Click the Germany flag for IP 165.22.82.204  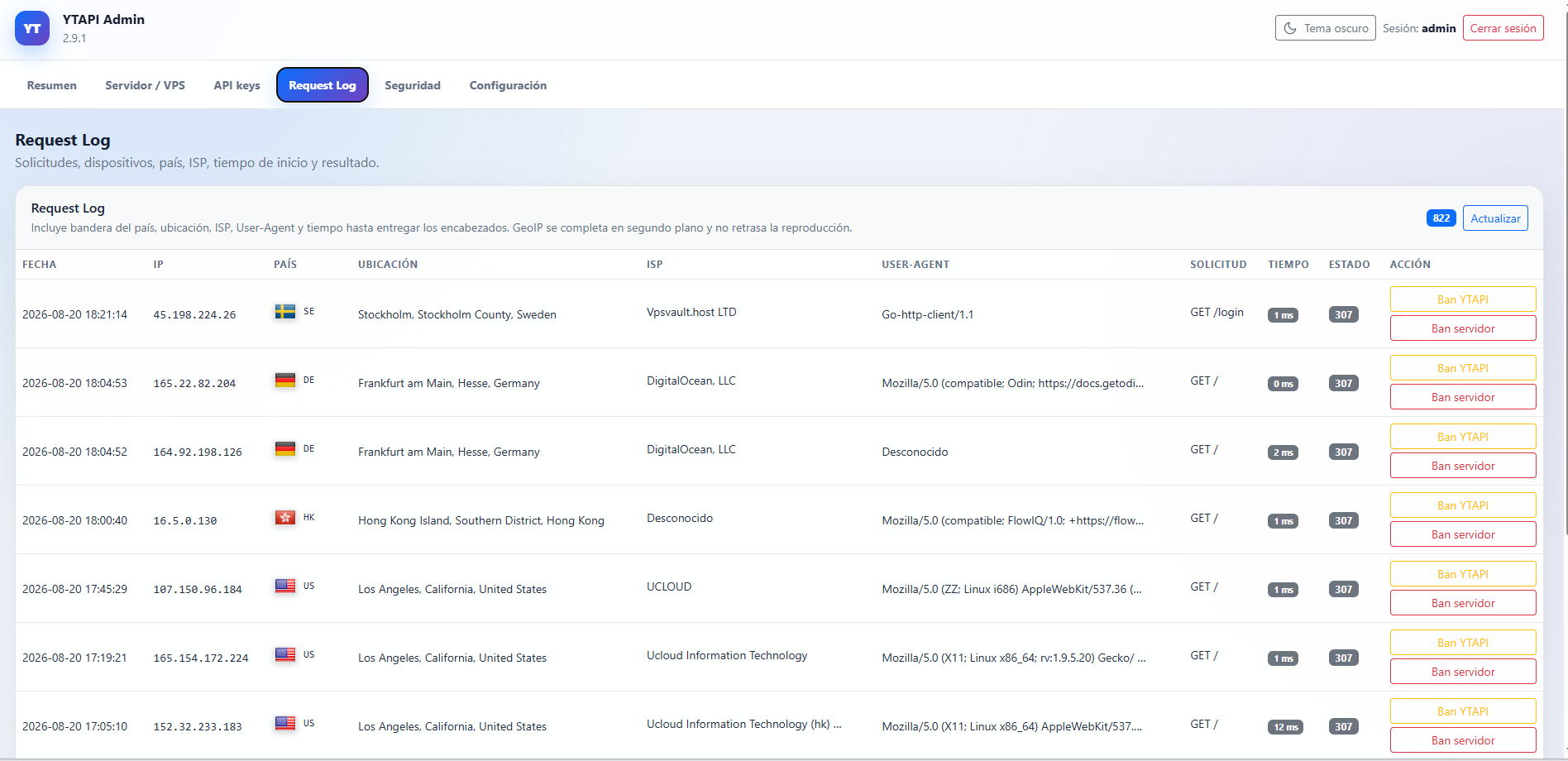pos(285,380)
